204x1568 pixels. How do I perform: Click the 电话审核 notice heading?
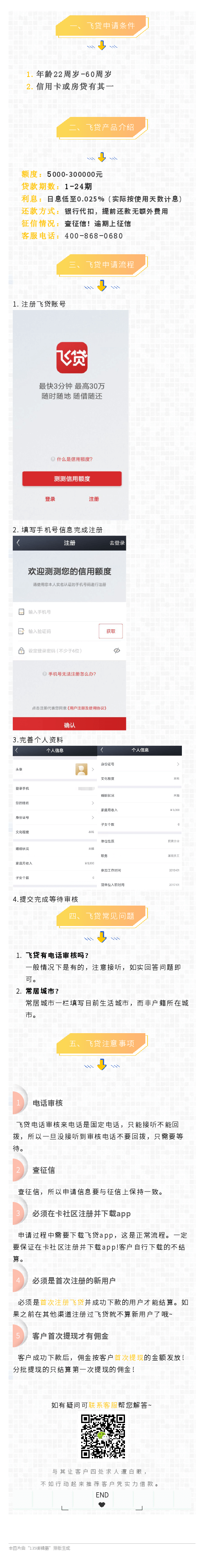[x=48, y=1103]
